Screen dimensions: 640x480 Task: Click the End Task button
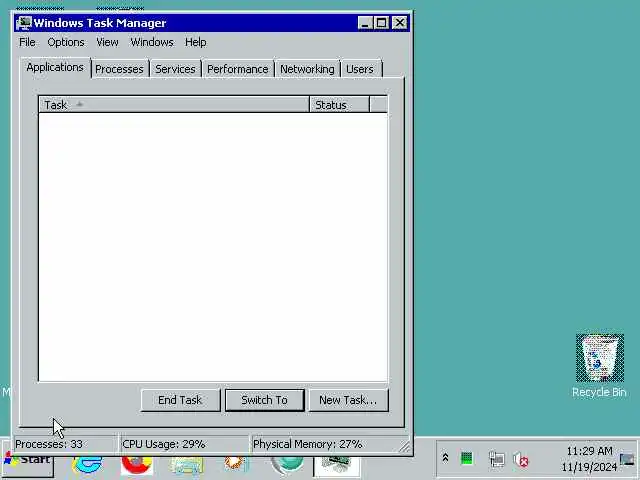click(x=180, y=400)
